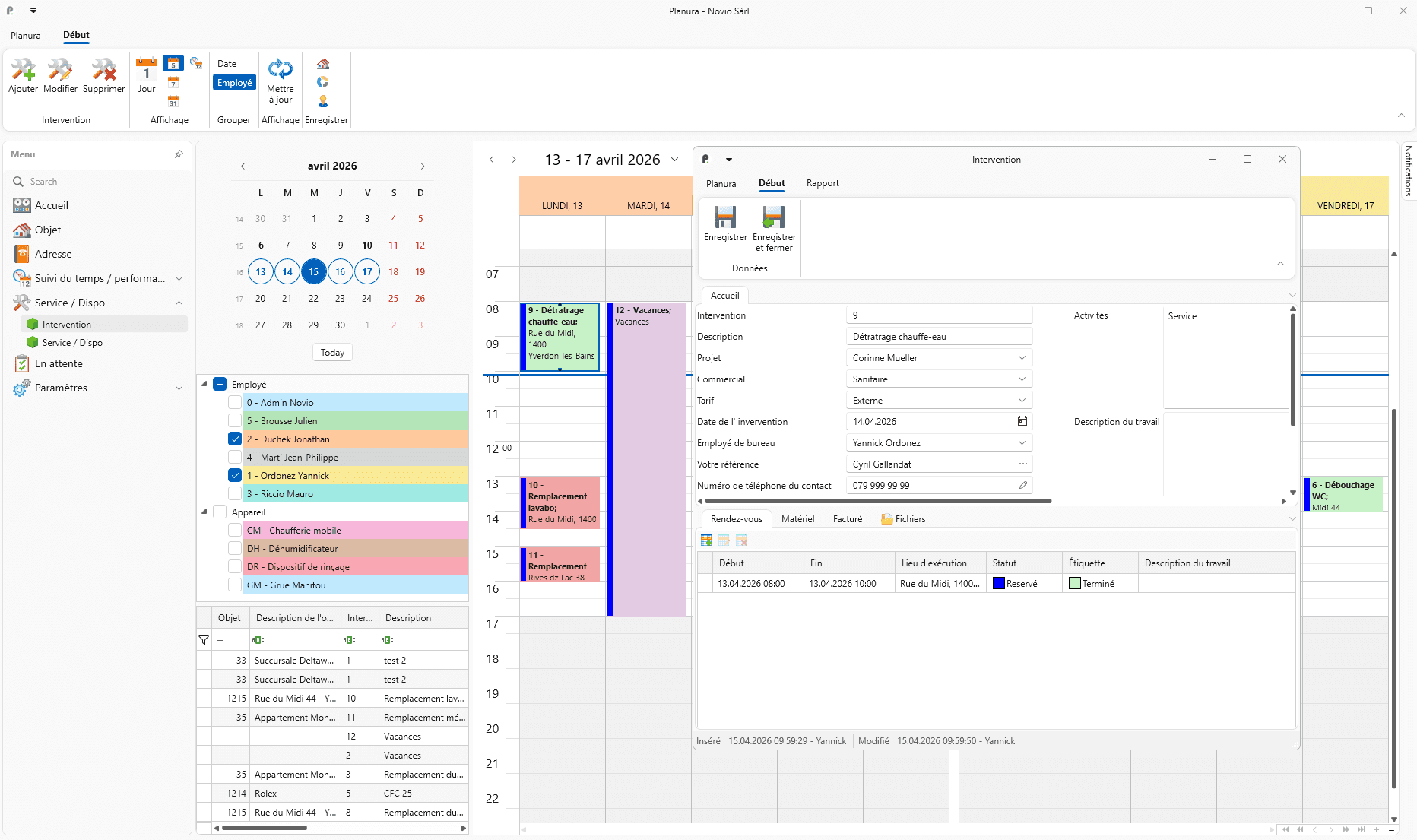Click the Ajouter intervention icon
The height and width of the screenshot is (840, 1417).
[23, 70]
